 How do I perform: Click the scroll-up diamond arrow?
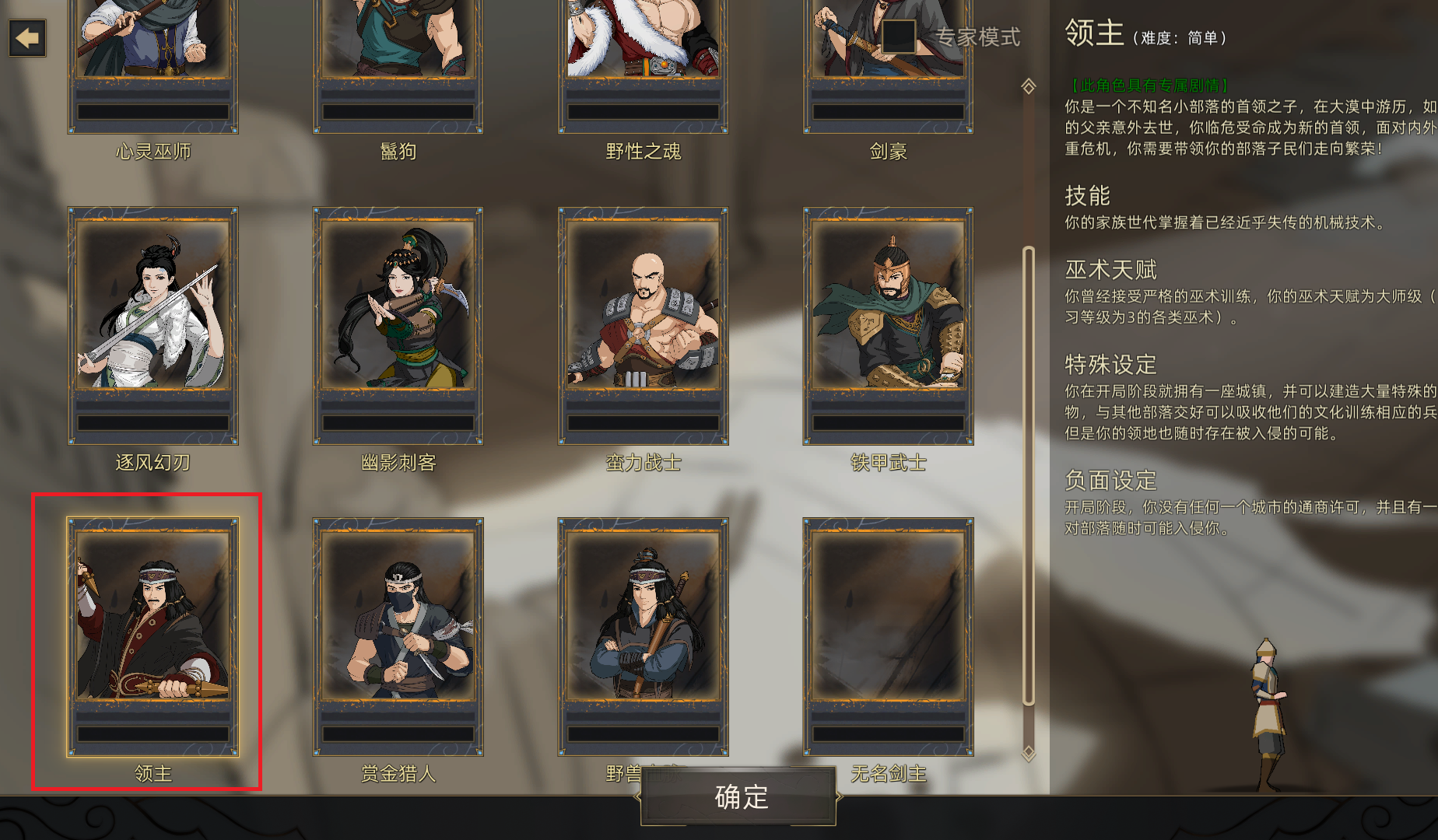coord(1029,86)
